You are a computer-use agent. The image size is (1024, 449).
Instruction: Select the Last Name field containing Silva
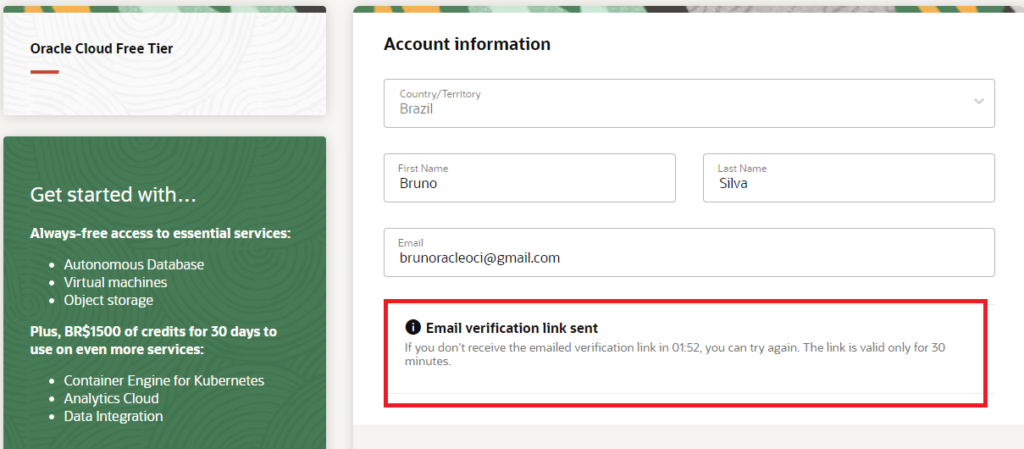(x=849, y=178)
